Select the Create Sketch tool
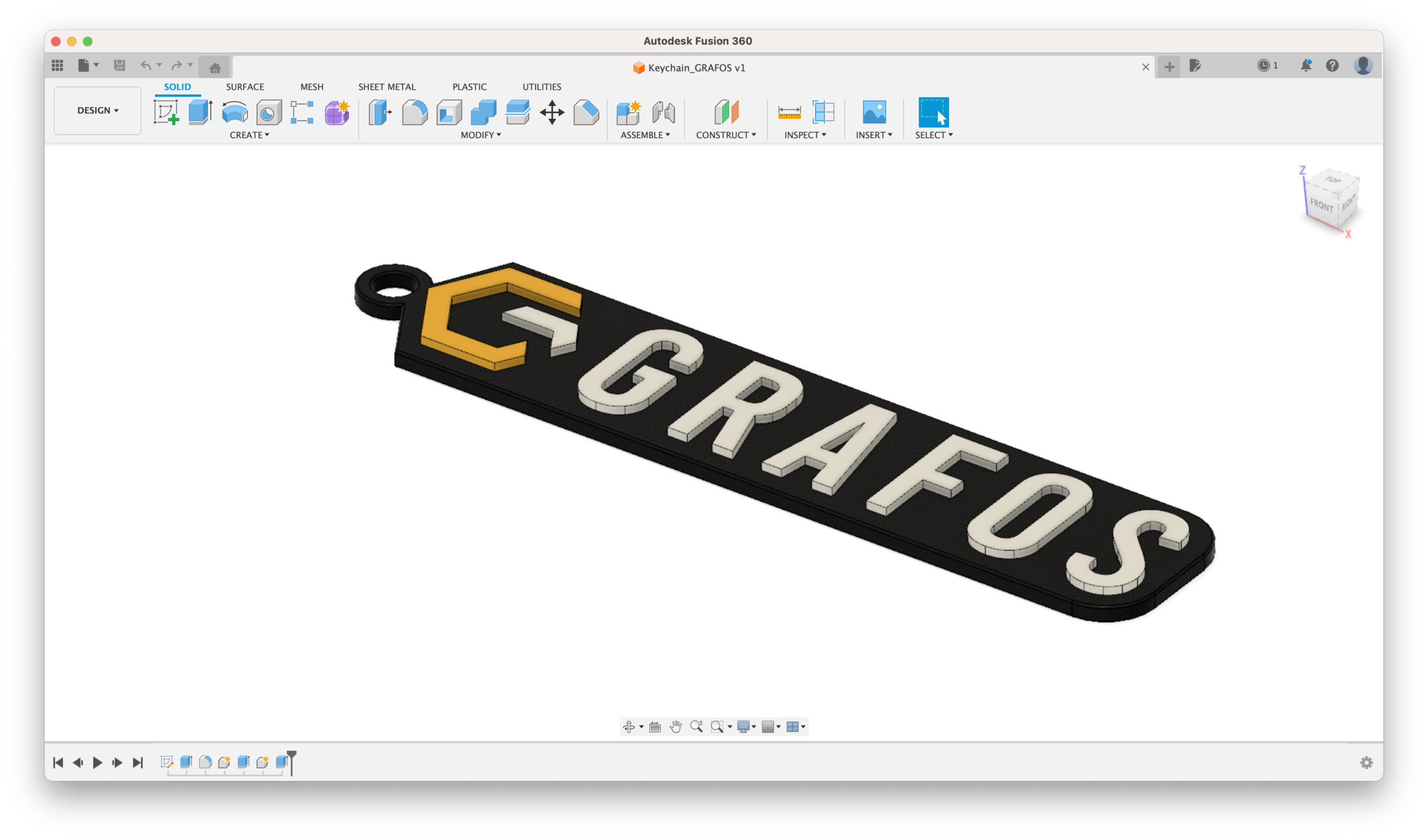1428x840 pixels. (166, 112)
